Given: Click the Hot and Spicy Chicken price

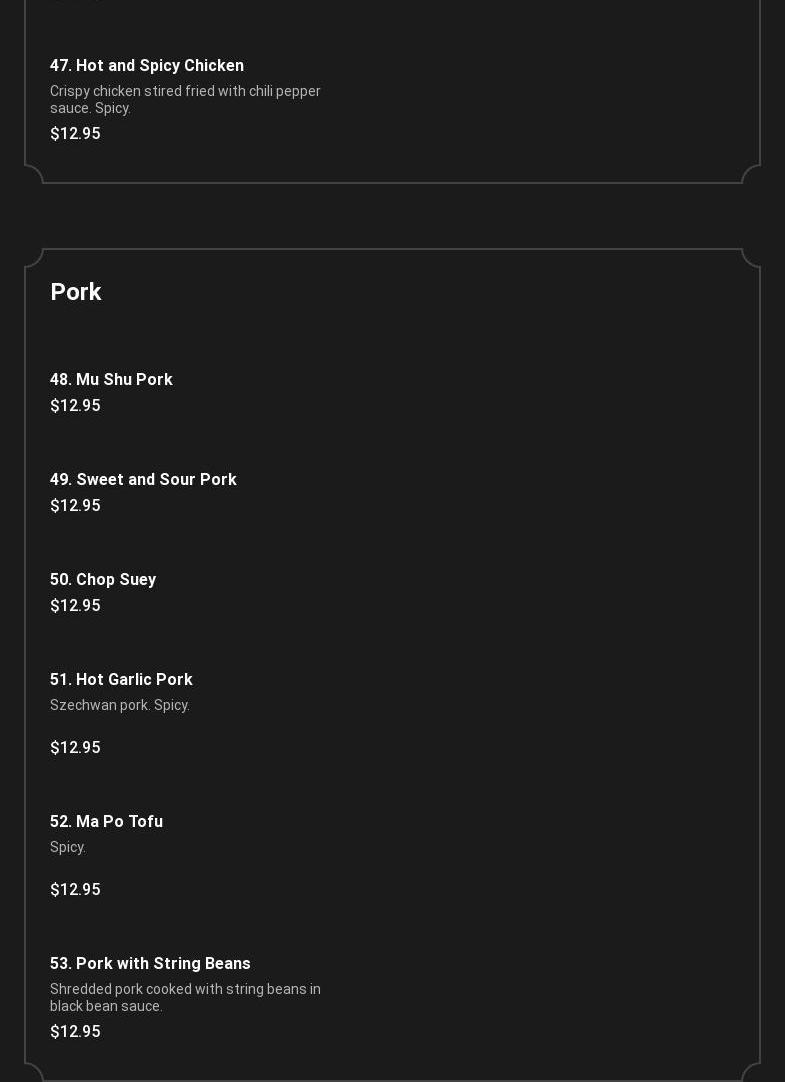Looking at the screenshot, I should [75, 134].
